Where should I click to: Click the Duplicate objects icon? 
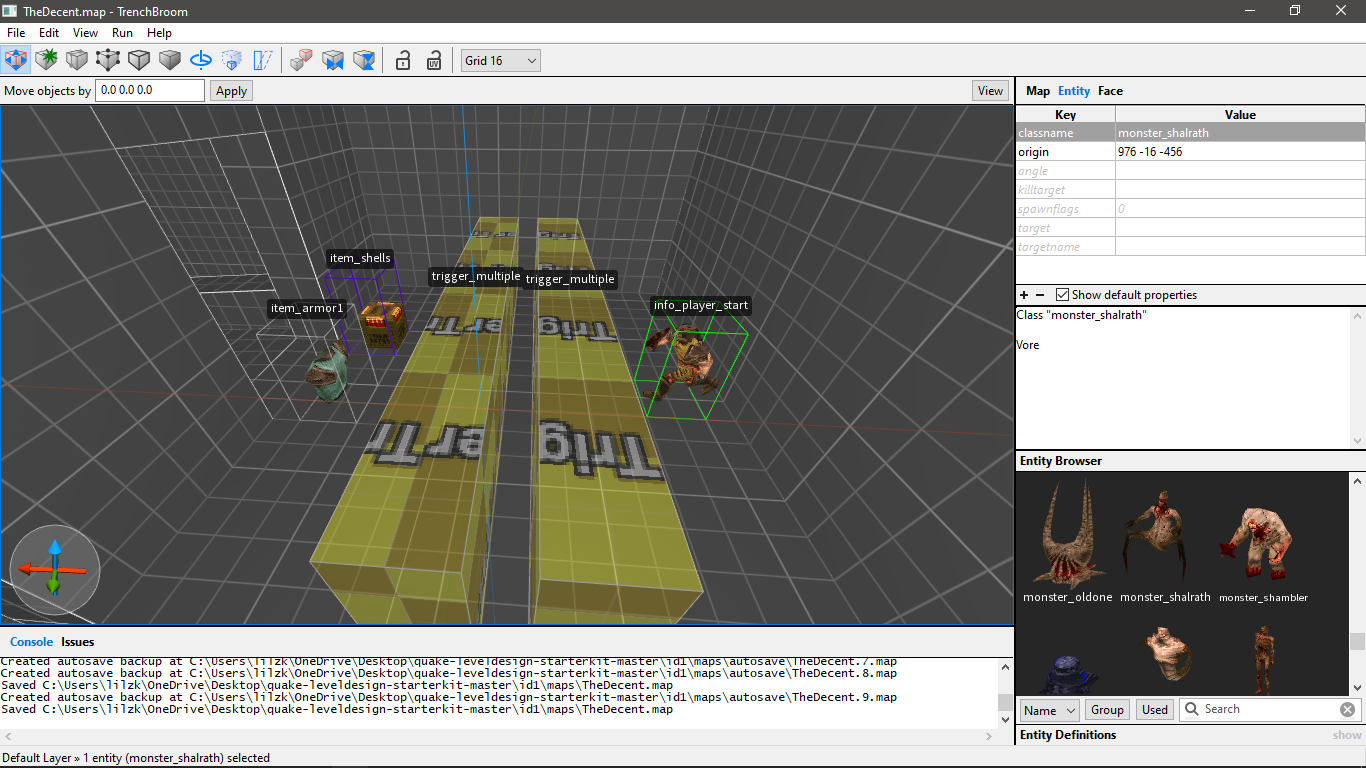(301, 60)
